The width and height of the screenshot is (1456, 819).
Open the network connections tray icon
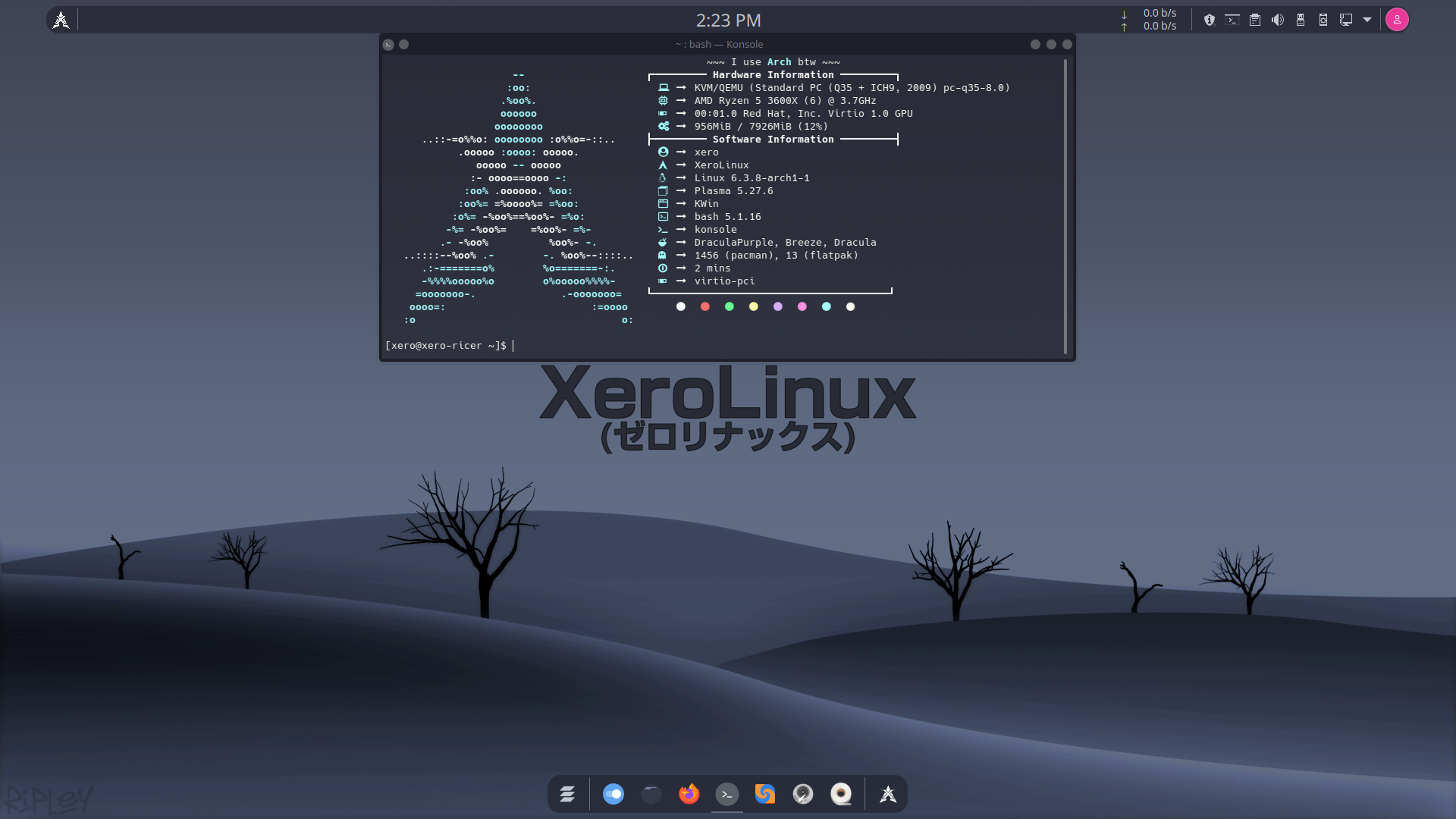point(1346,20)
